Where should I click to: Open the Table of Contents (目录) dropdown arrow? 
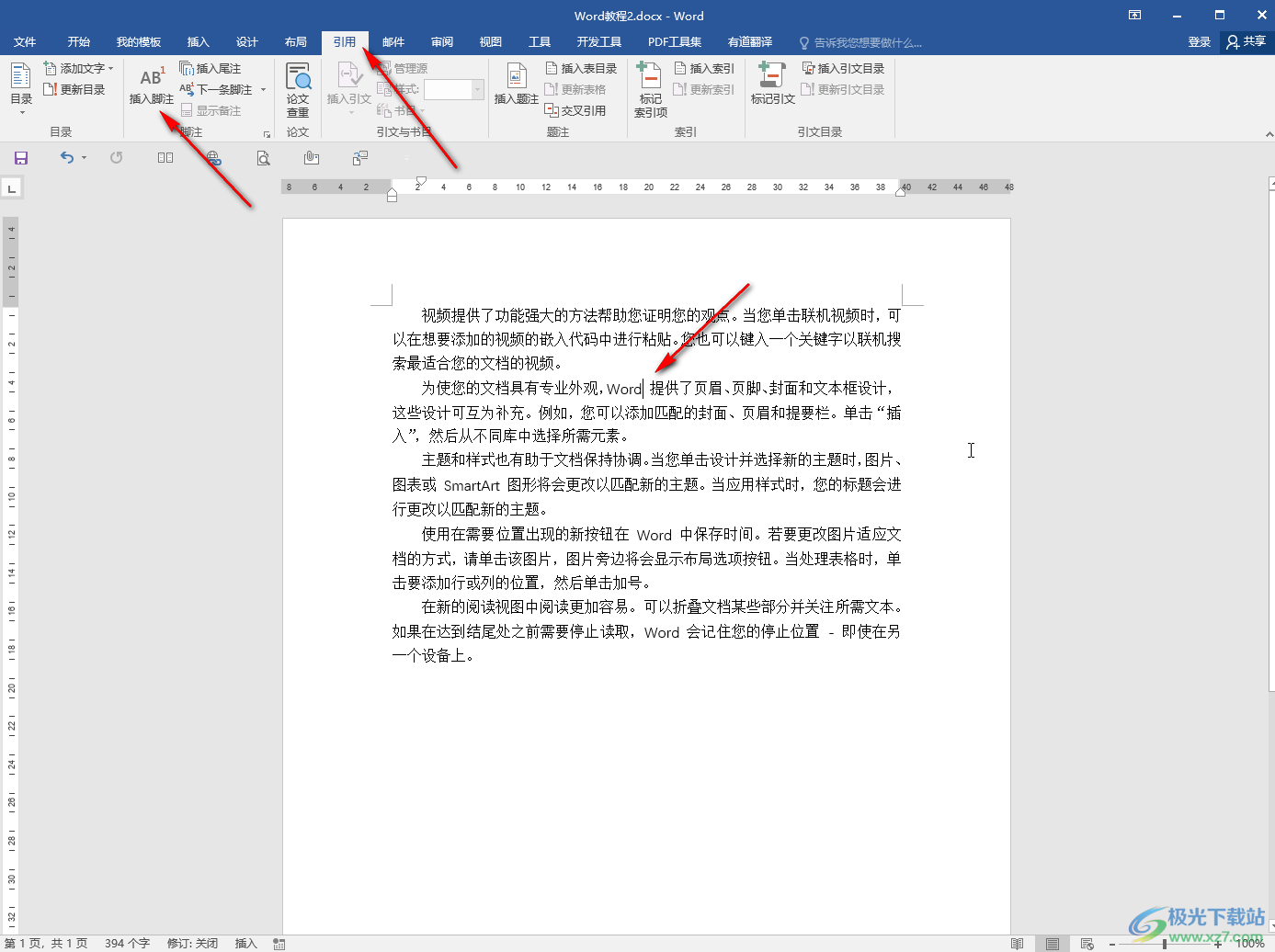[x=22, y=112]
